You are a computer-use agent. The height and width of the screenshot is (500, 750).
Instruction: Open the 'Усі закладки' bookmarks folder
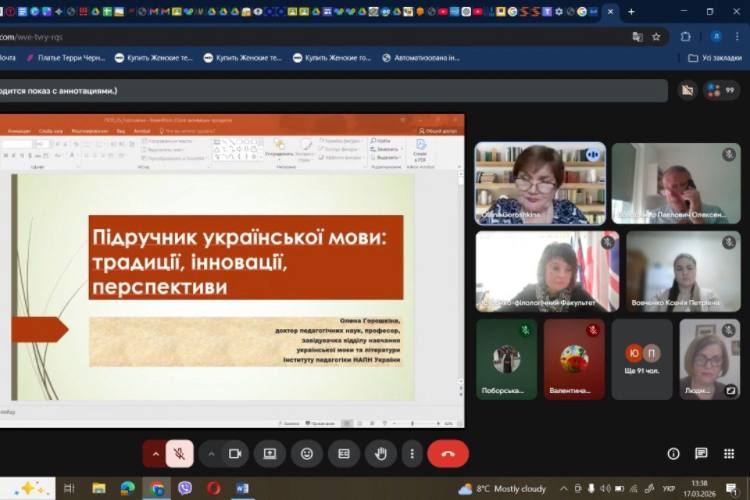714,58
